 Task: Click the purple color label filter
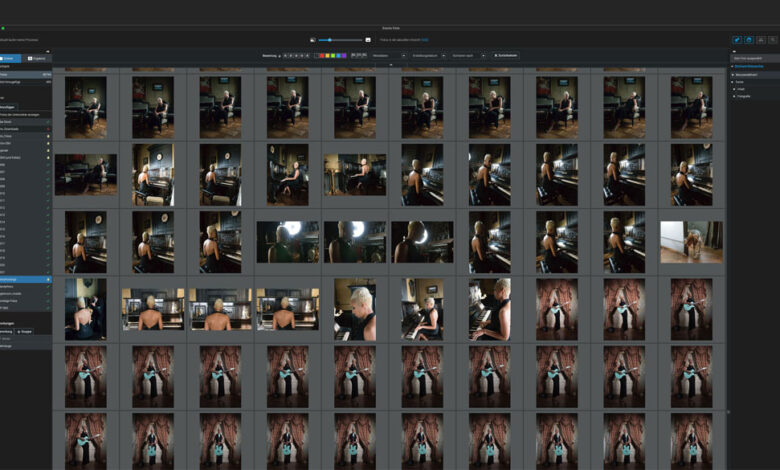[344, 55]
